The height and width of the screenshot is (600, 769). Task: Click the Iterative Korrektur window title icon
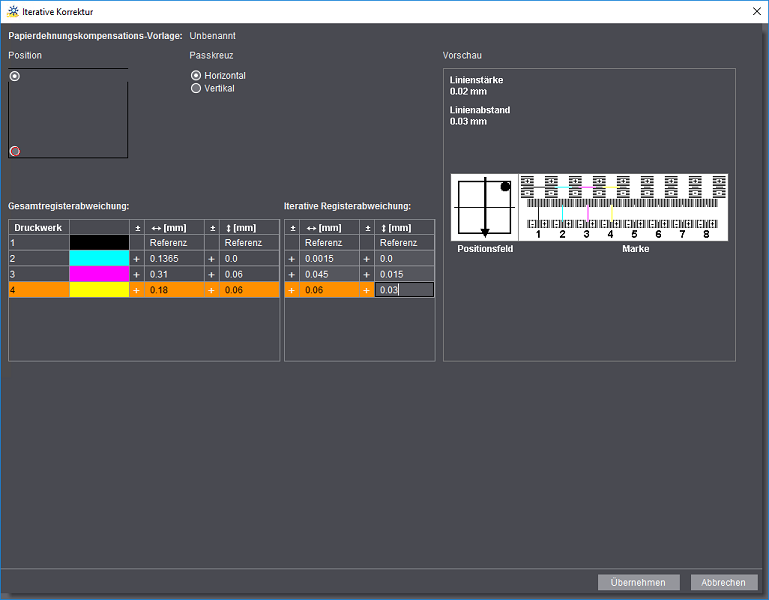(x=12, y=11)
